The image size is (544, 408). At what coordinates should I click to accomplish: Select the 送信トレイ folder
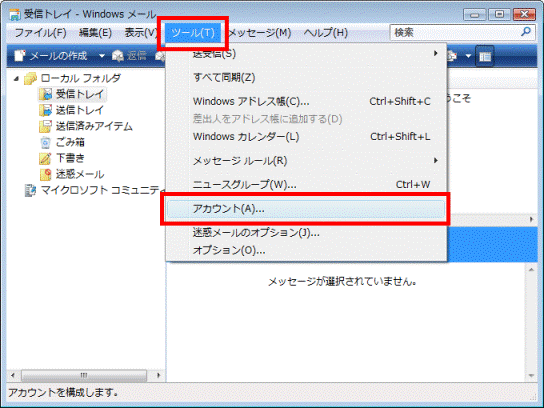click(x=80, y=110)
